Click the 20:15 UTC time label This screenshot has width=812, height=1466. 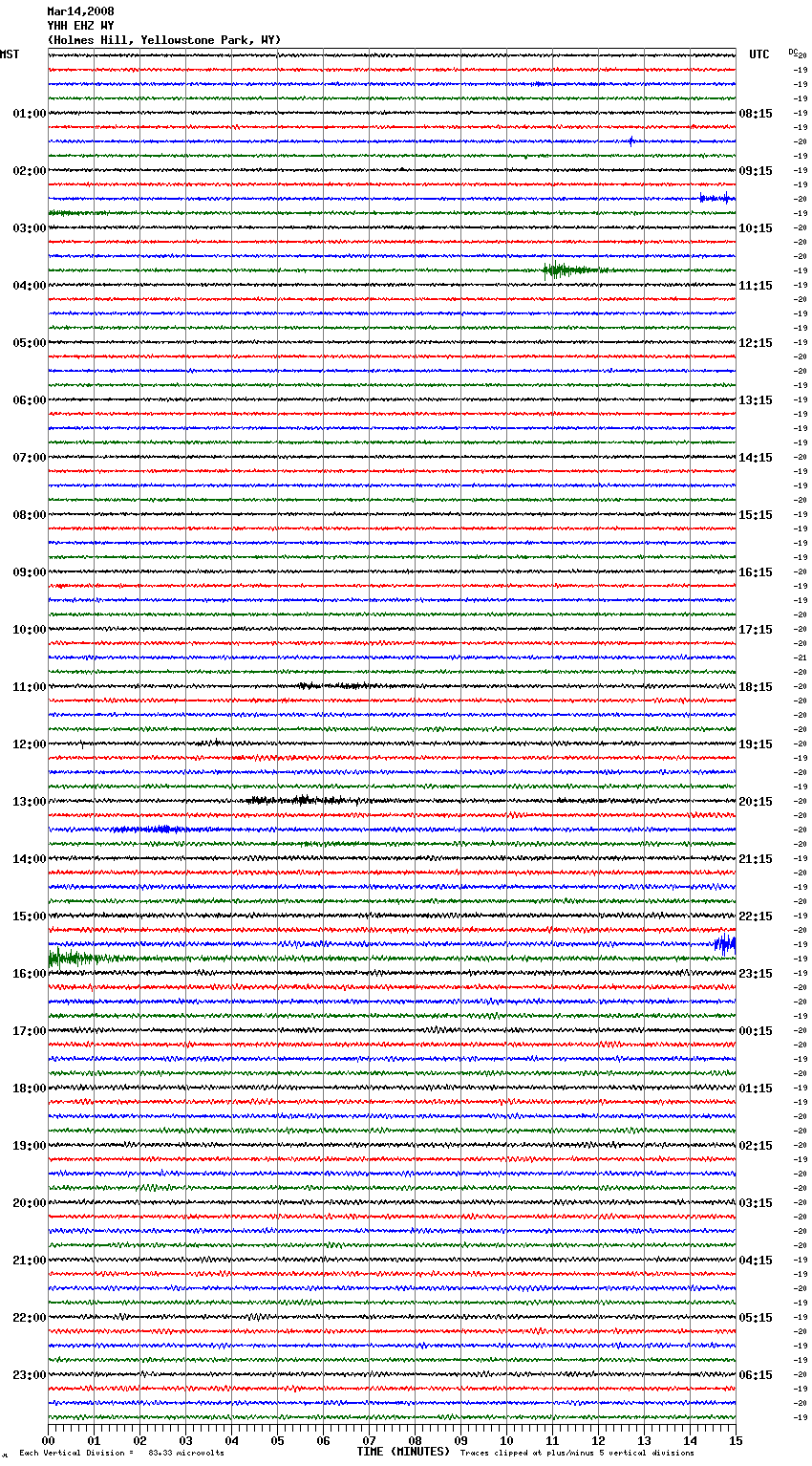pos(756,802)
